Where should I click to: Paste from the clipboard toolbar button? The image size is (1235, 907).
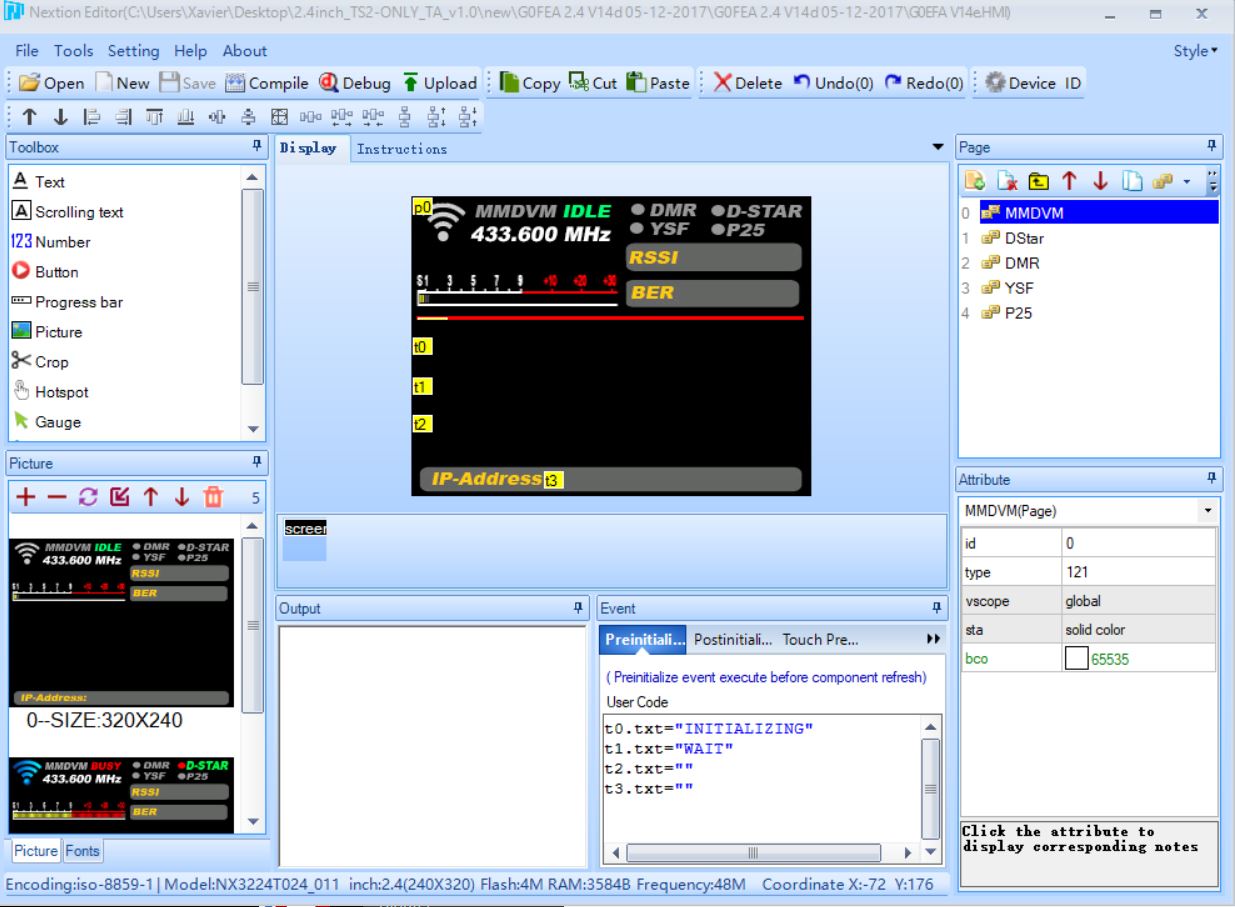click(658, 83)
